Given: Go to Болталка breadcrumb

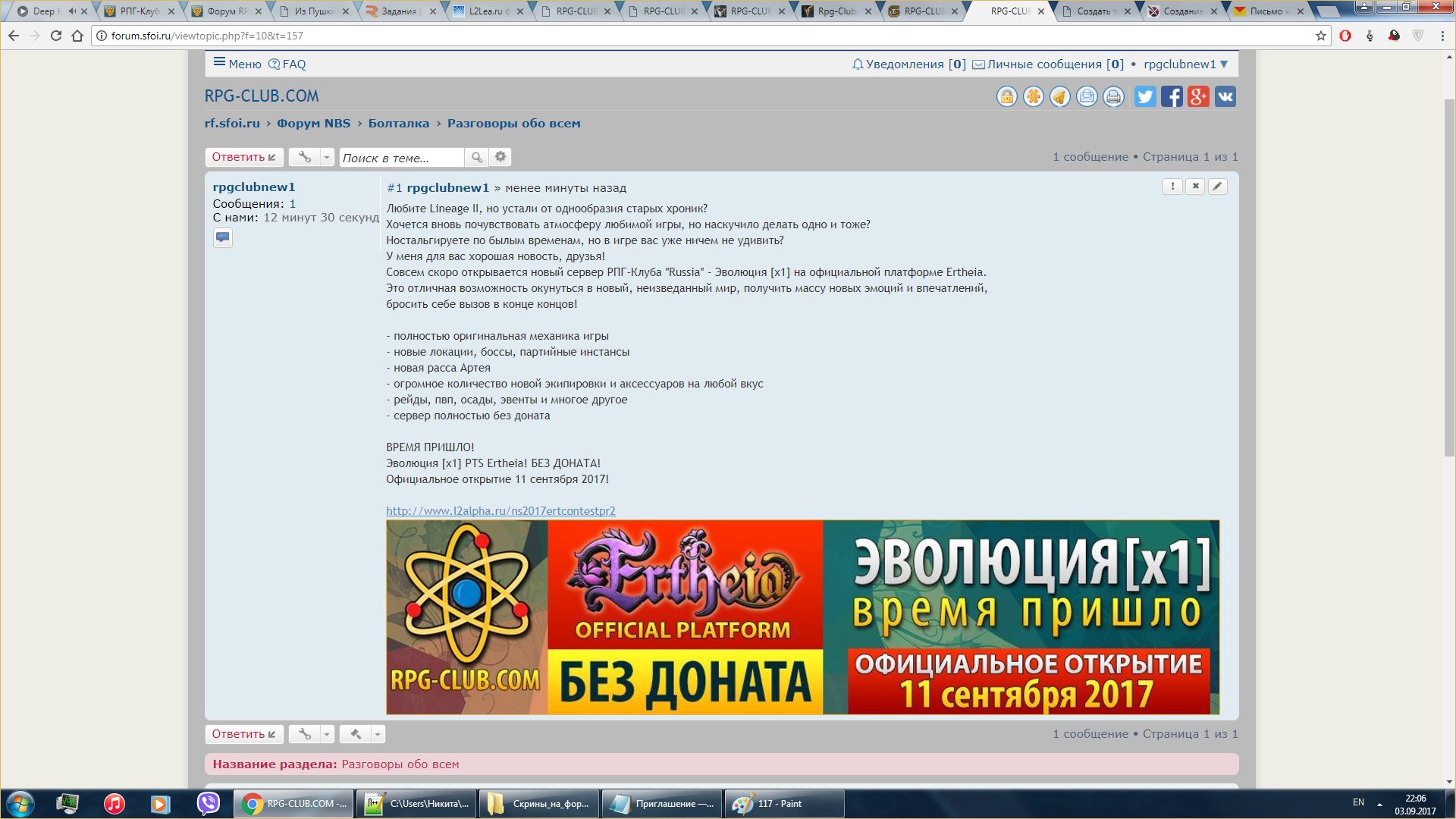Looking at the screenshot, I should pos(399,124).
